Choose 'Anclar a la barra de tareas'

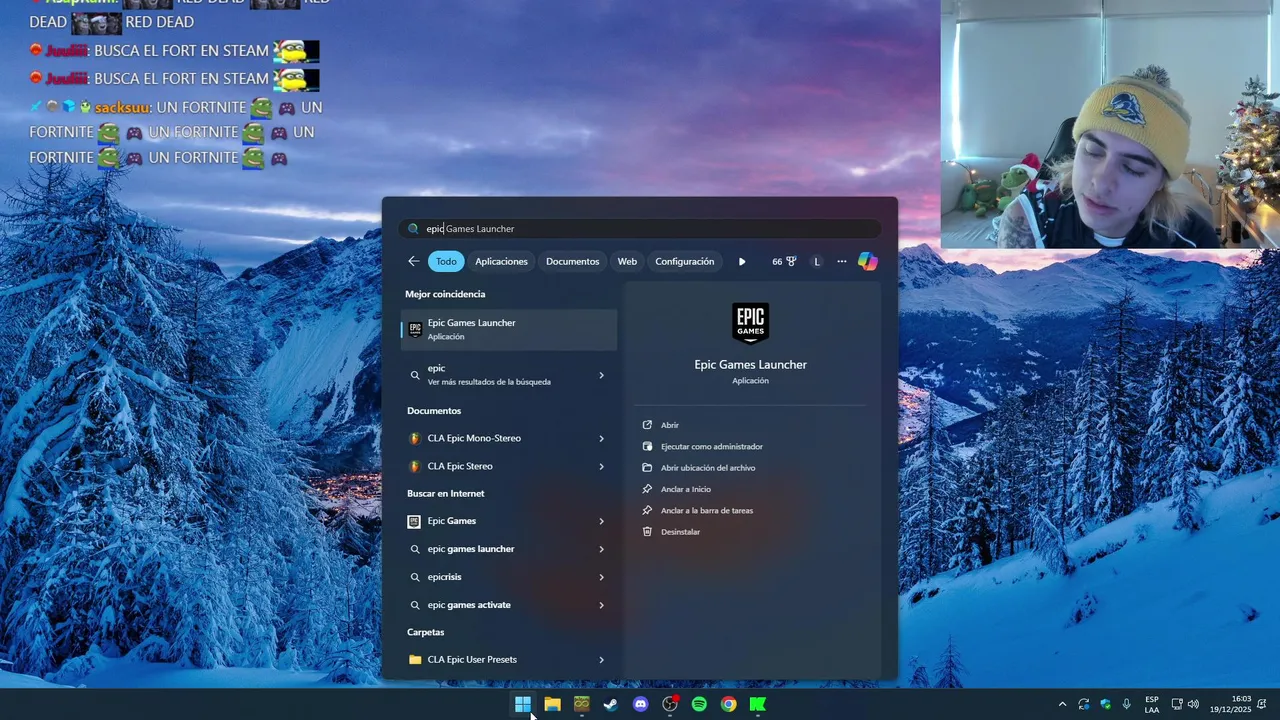tap(706, 511)
